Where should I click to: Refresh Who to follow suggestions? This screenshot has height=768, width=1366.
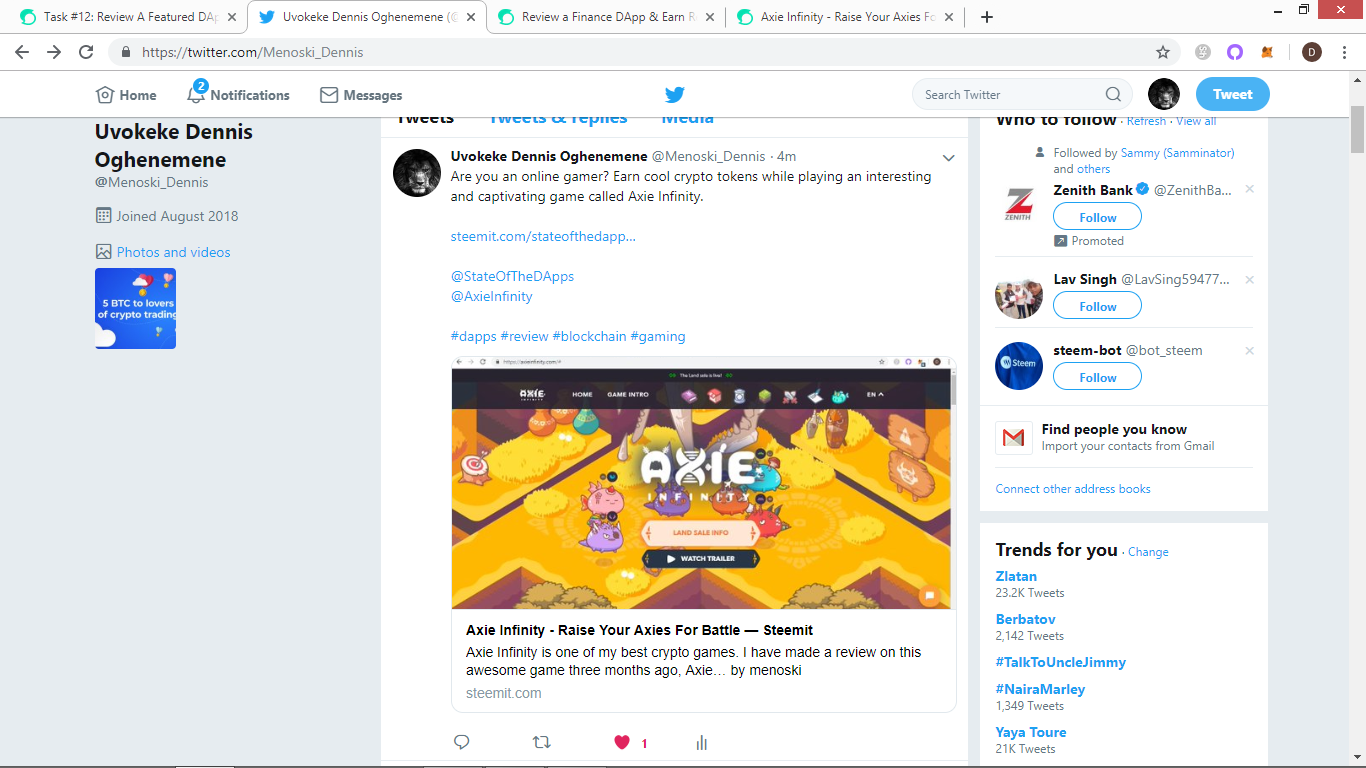(1146, 121)
